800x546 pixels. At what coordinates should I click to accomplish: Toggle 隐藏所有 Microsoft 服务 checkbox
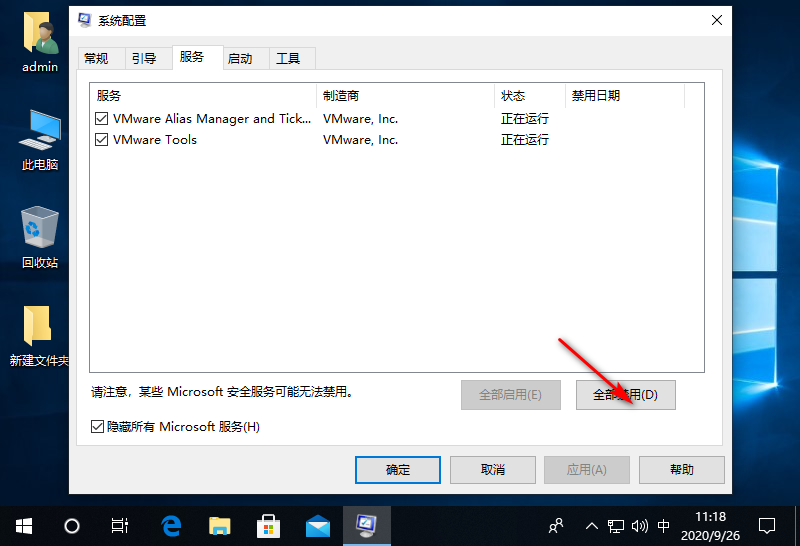(97, 427)
